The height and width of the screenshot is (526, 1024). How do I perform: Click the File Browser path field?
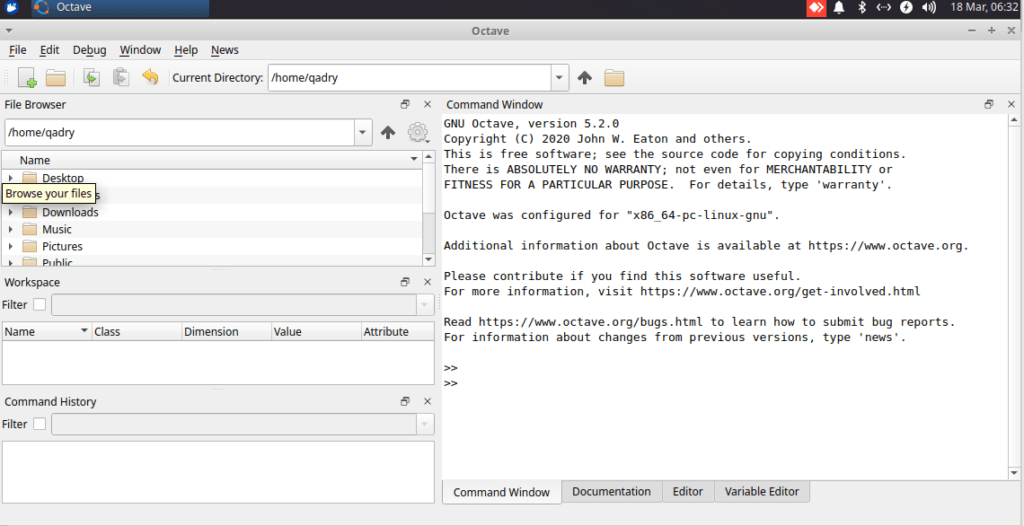tap(180, 132)
